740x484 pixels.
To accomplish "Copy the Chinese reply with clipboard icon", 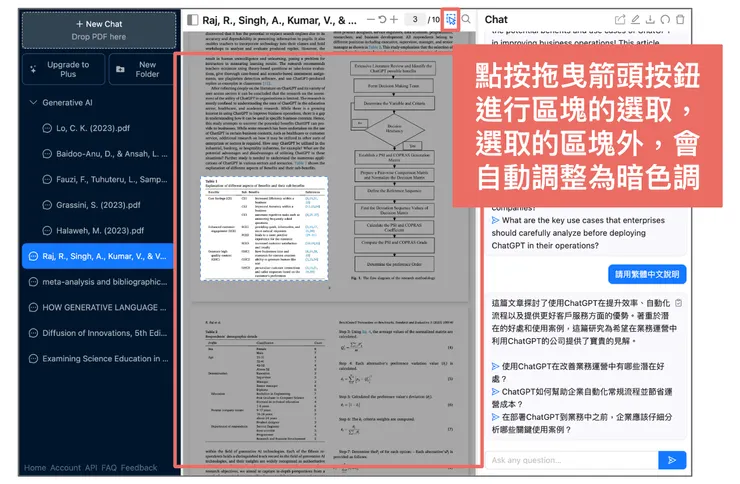I will click(x=678, y=303).
